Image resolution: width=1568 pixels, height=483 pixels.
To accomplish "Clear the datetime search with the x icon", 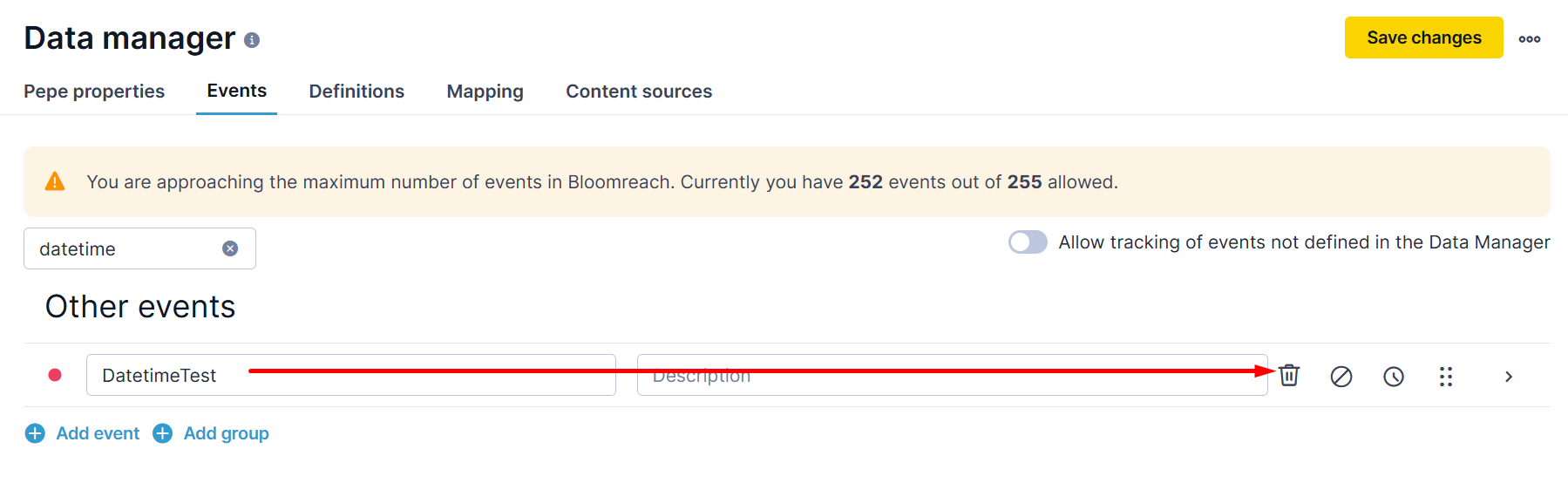I will point(230,248).
